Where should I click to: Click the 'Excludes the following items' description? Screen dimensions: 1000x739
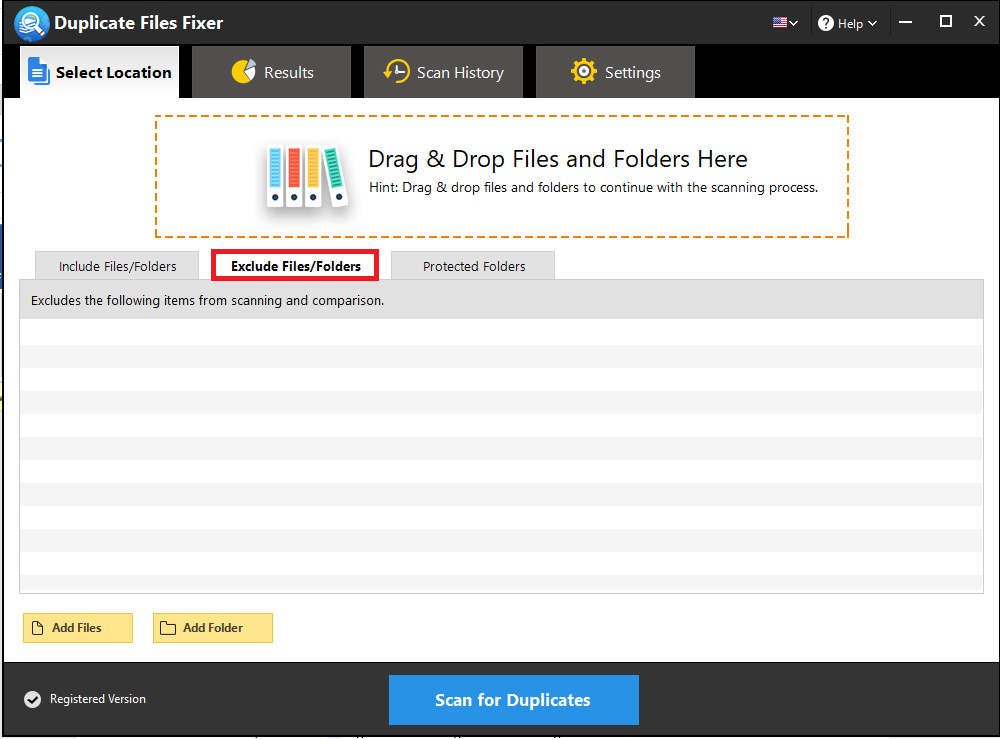pyautogui.click(x=208, y=300)
